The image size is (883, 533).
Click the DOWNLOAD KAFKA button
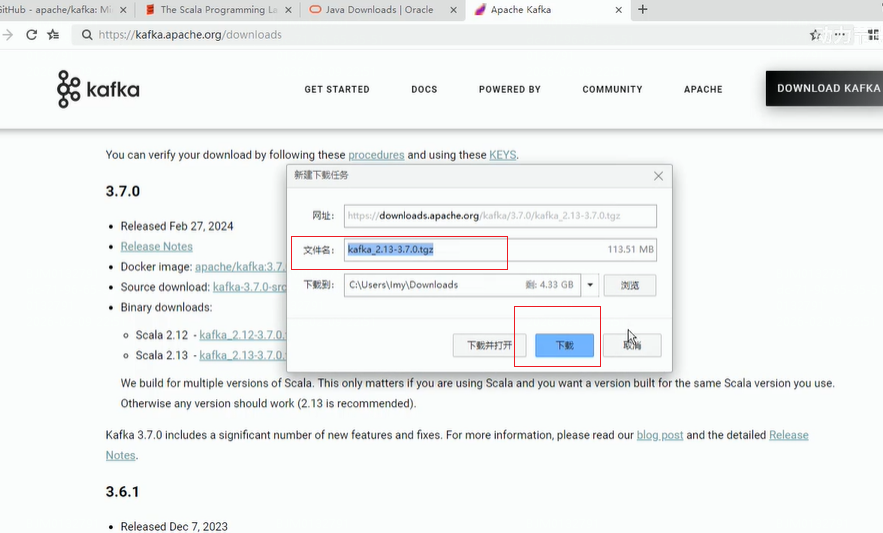pos(824,88)
